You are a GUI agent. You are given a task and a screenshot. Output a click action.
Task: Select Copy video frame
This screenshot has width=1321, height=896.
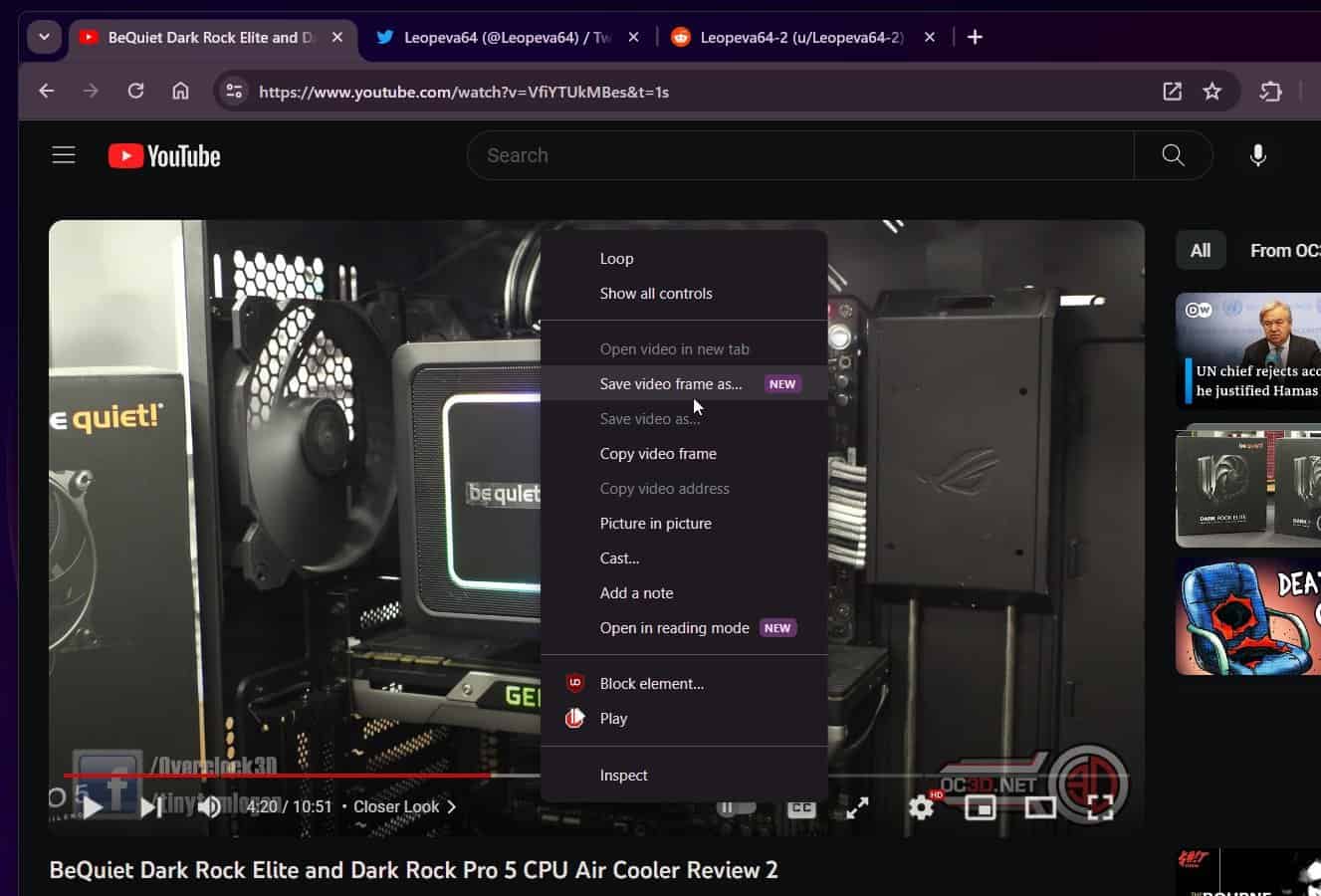pos(684,454)
